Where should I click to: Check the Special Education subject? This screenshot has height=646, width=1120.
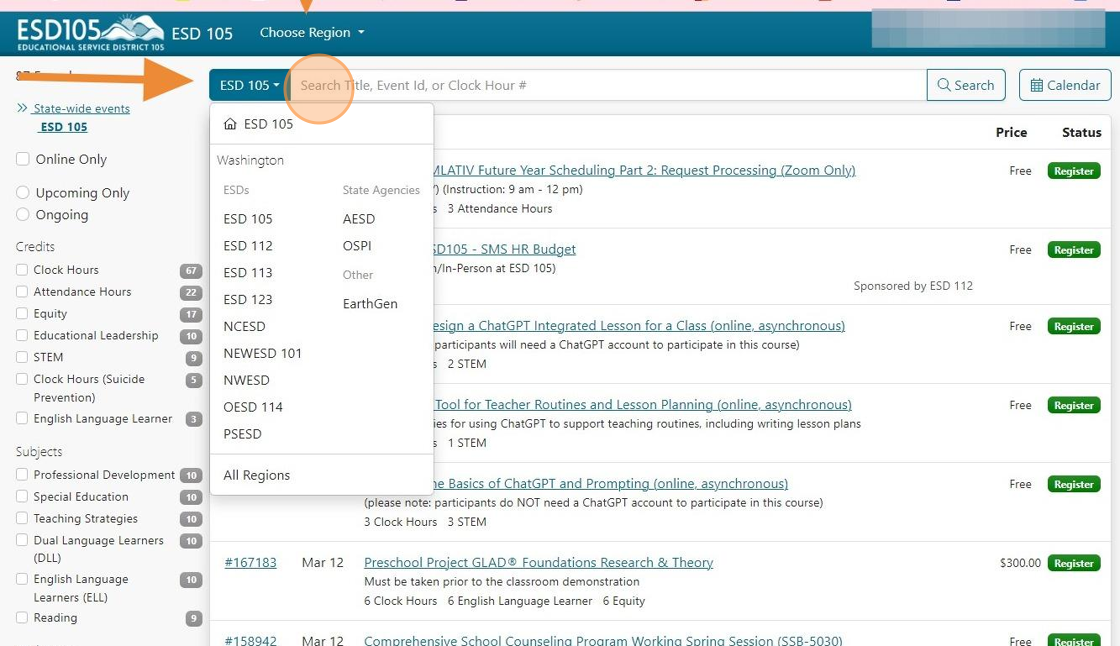[x=22, y=496]
